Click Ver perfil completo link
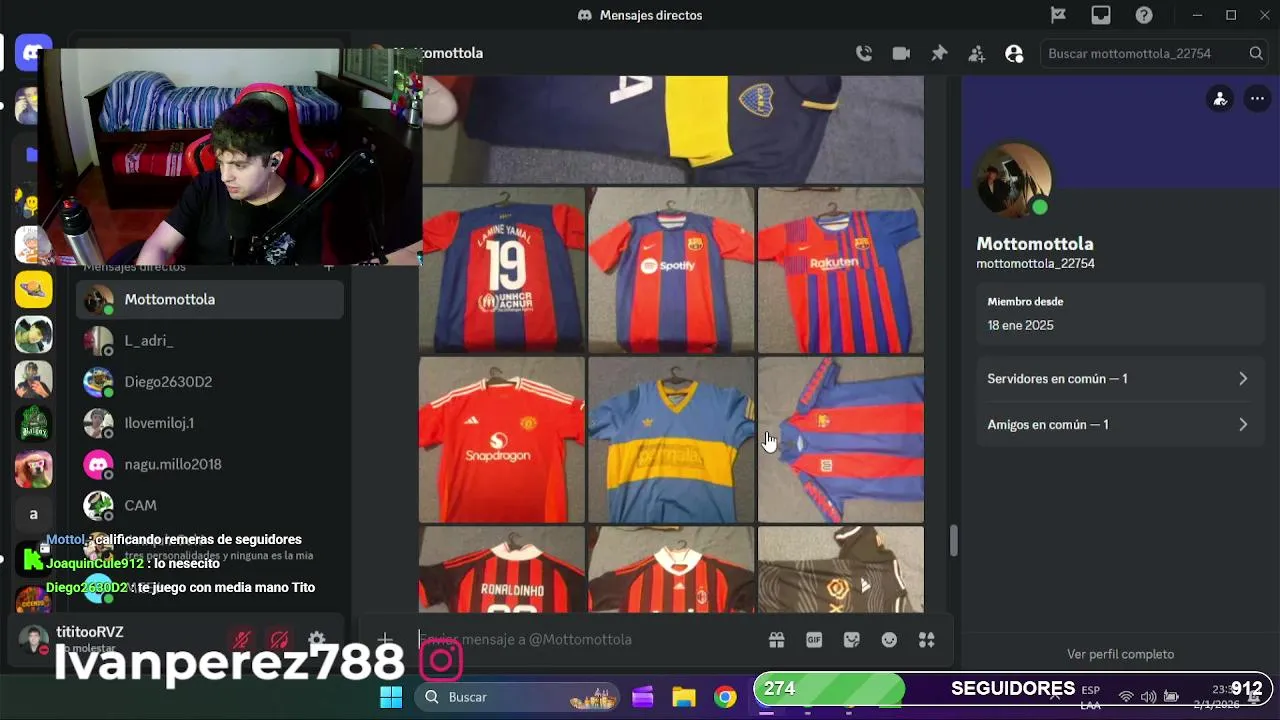The width and height of the screenshot is (1280, 720). tap(1120, 654)
